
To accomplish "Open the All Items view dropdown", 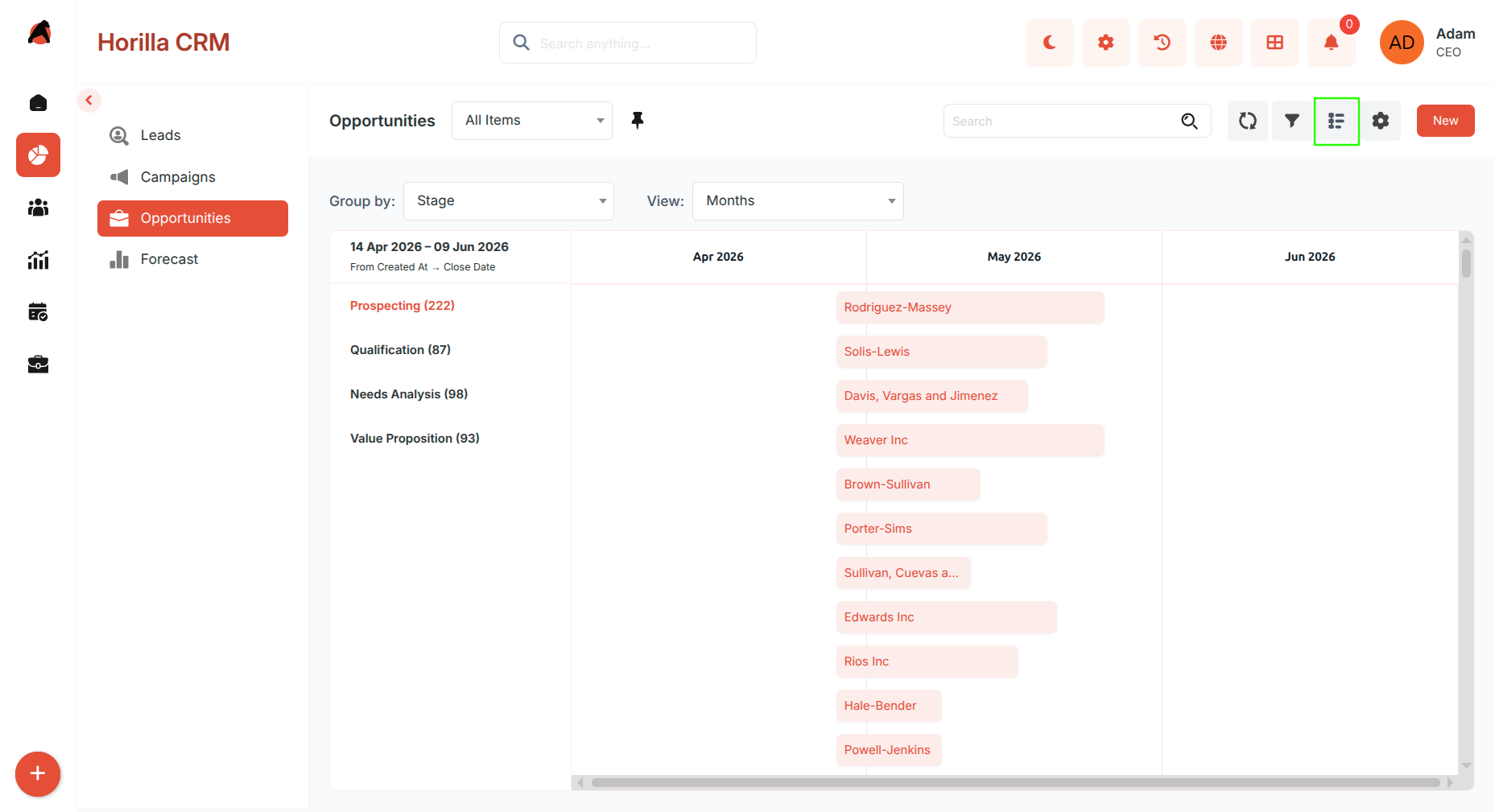I will point(532,121).
